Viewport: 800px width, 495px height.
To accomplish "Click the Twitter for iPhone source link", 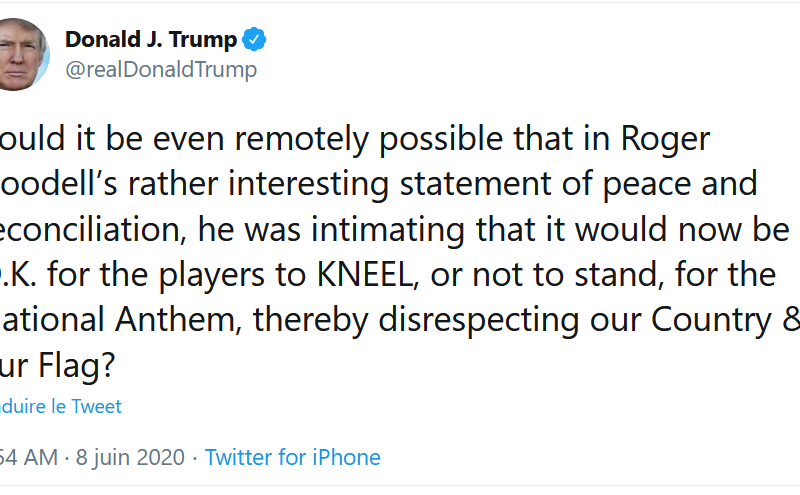I will pyautogui.click(x=292, y=457).
